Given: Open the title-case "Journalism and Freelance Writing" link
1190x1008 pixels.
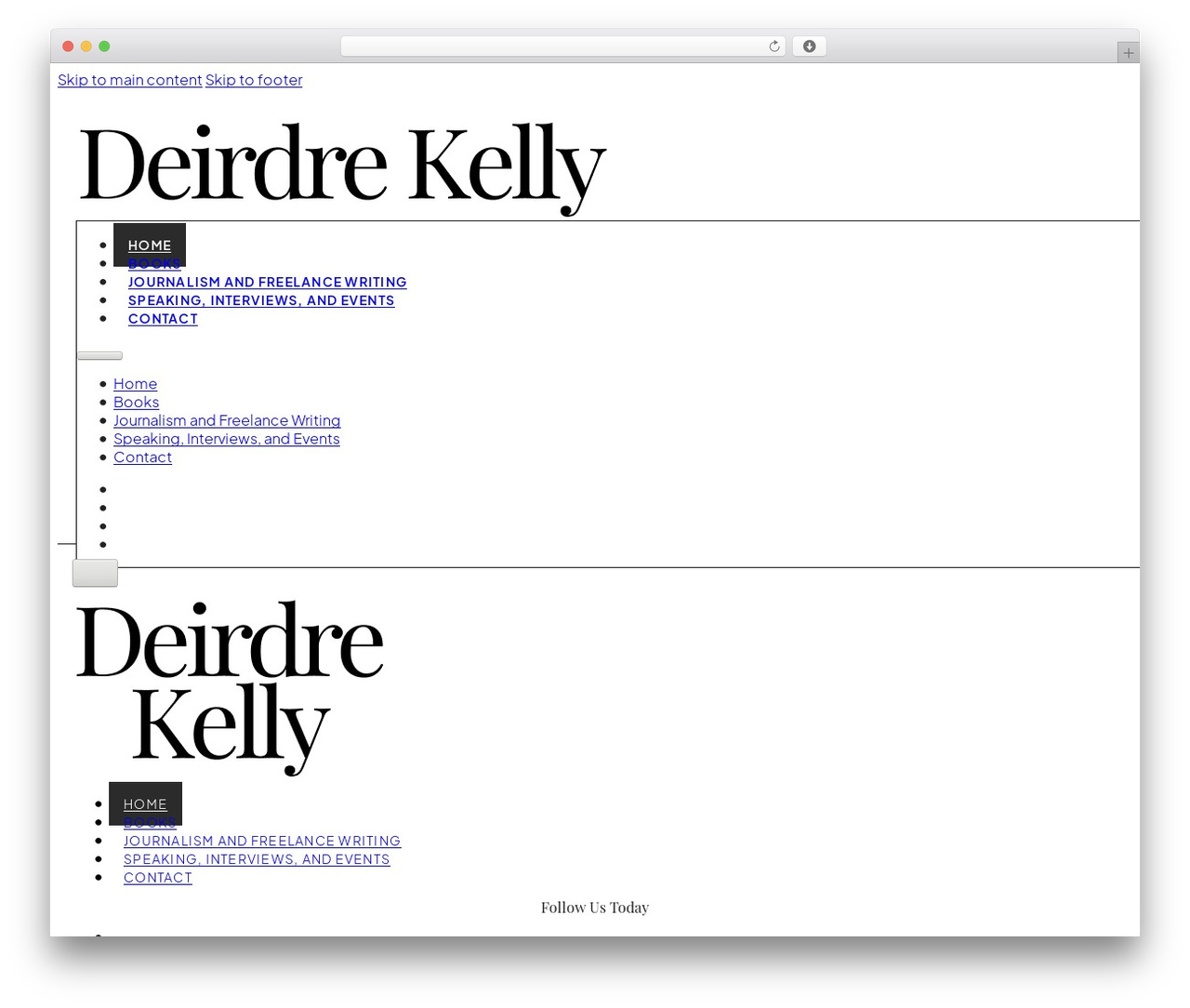Looking at the screenshot, I should (227, 421).
